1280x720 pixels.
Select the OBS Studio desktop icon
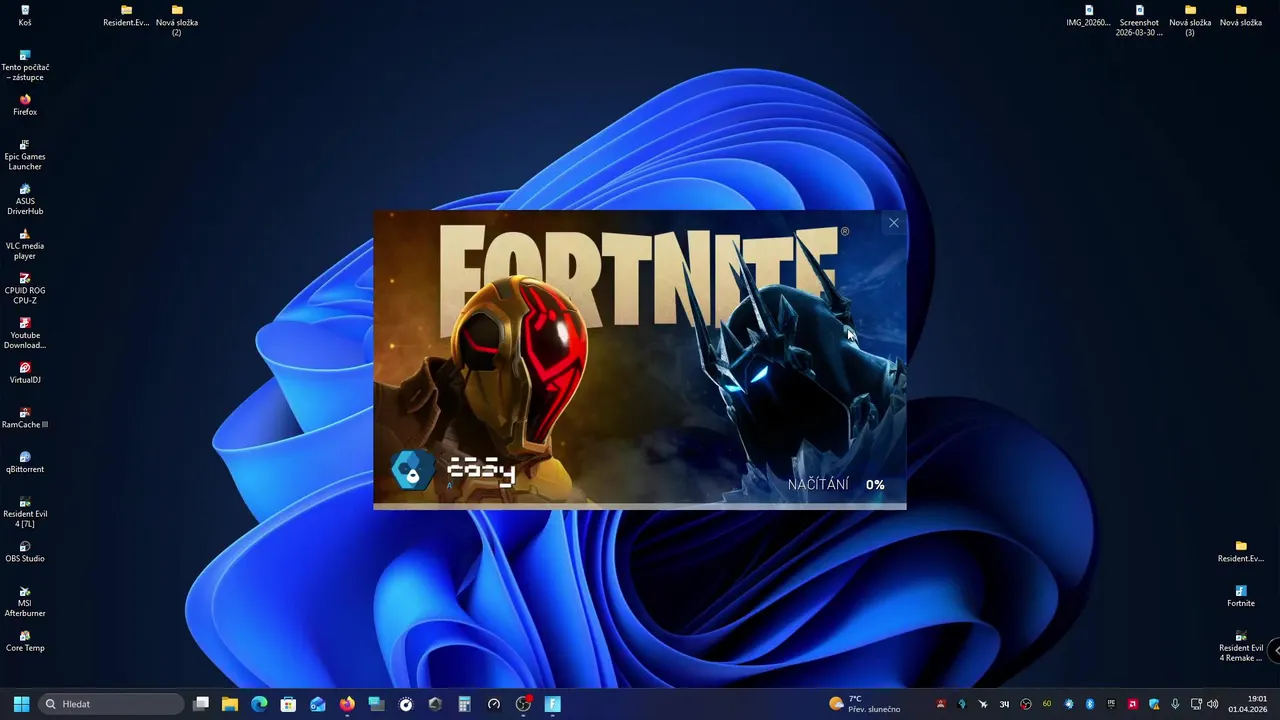pos(25,552)
